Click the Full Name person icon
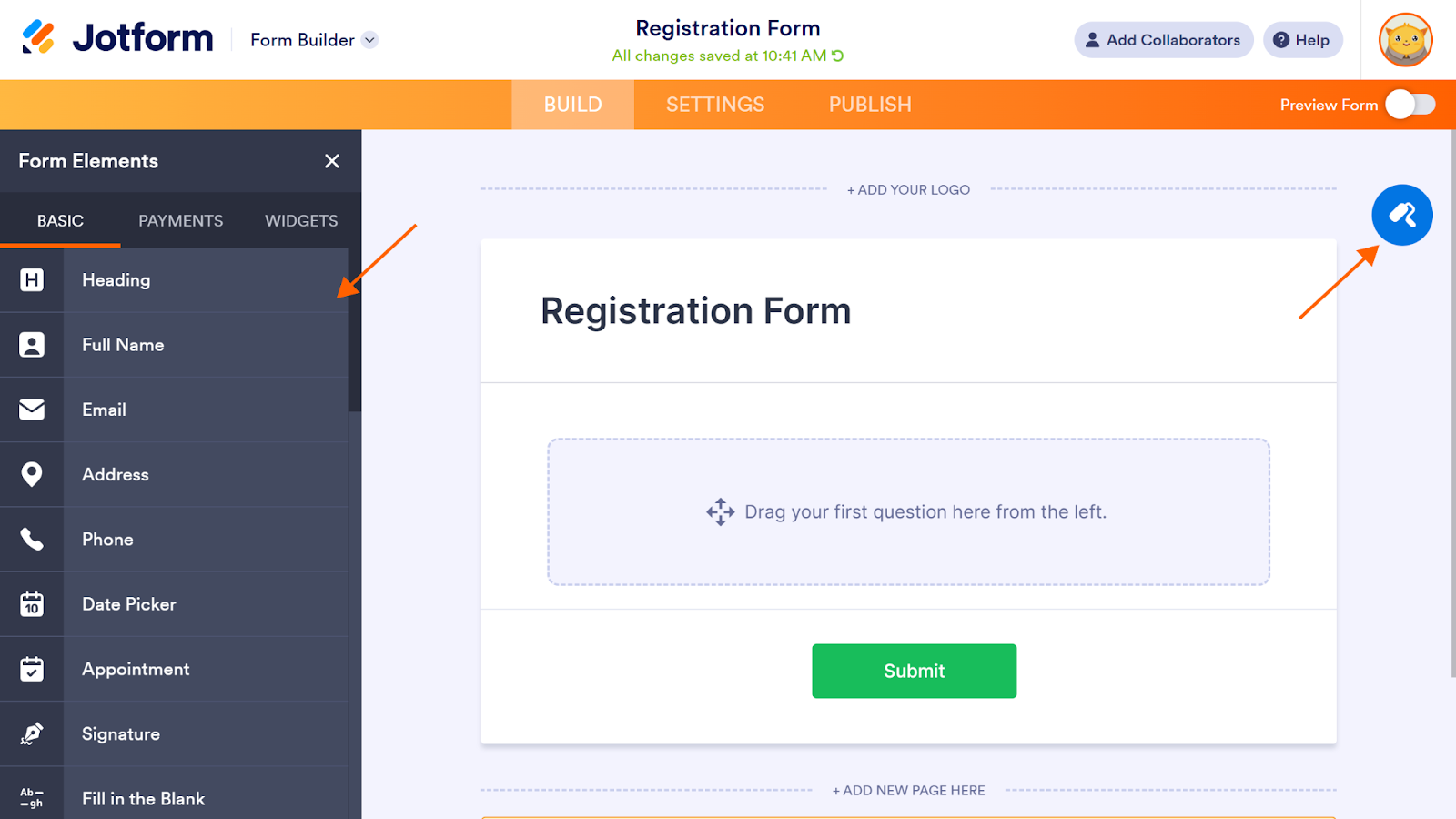Screen dimensions: 1456x819 [x=32, y=345]
